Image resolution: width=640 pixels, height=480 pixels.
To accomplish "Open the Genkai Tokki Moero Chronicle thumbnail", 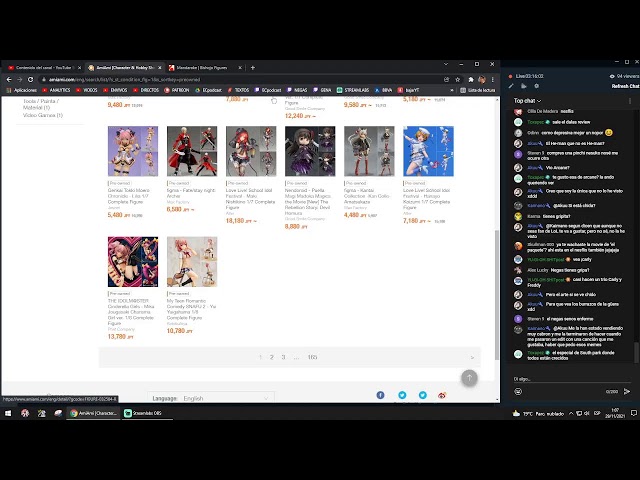I will 133,151.
